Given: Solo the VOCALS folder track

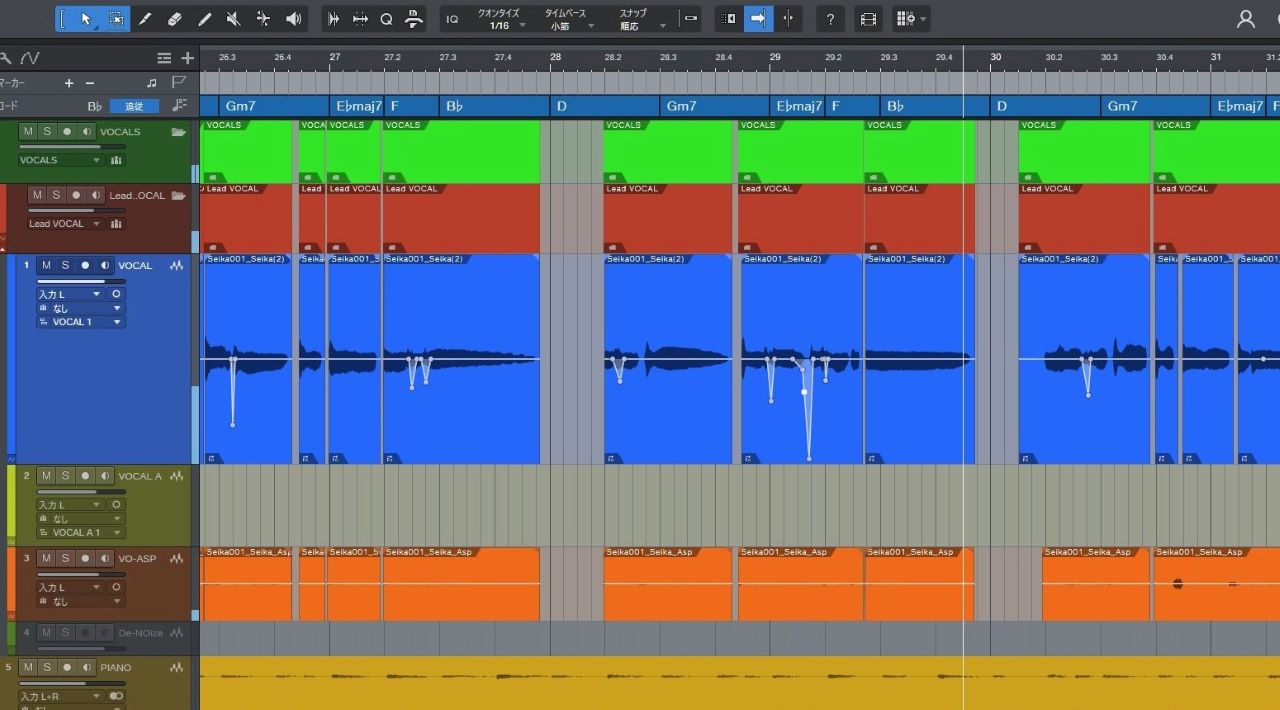Looking at the screenshot, I should [46, 131].
